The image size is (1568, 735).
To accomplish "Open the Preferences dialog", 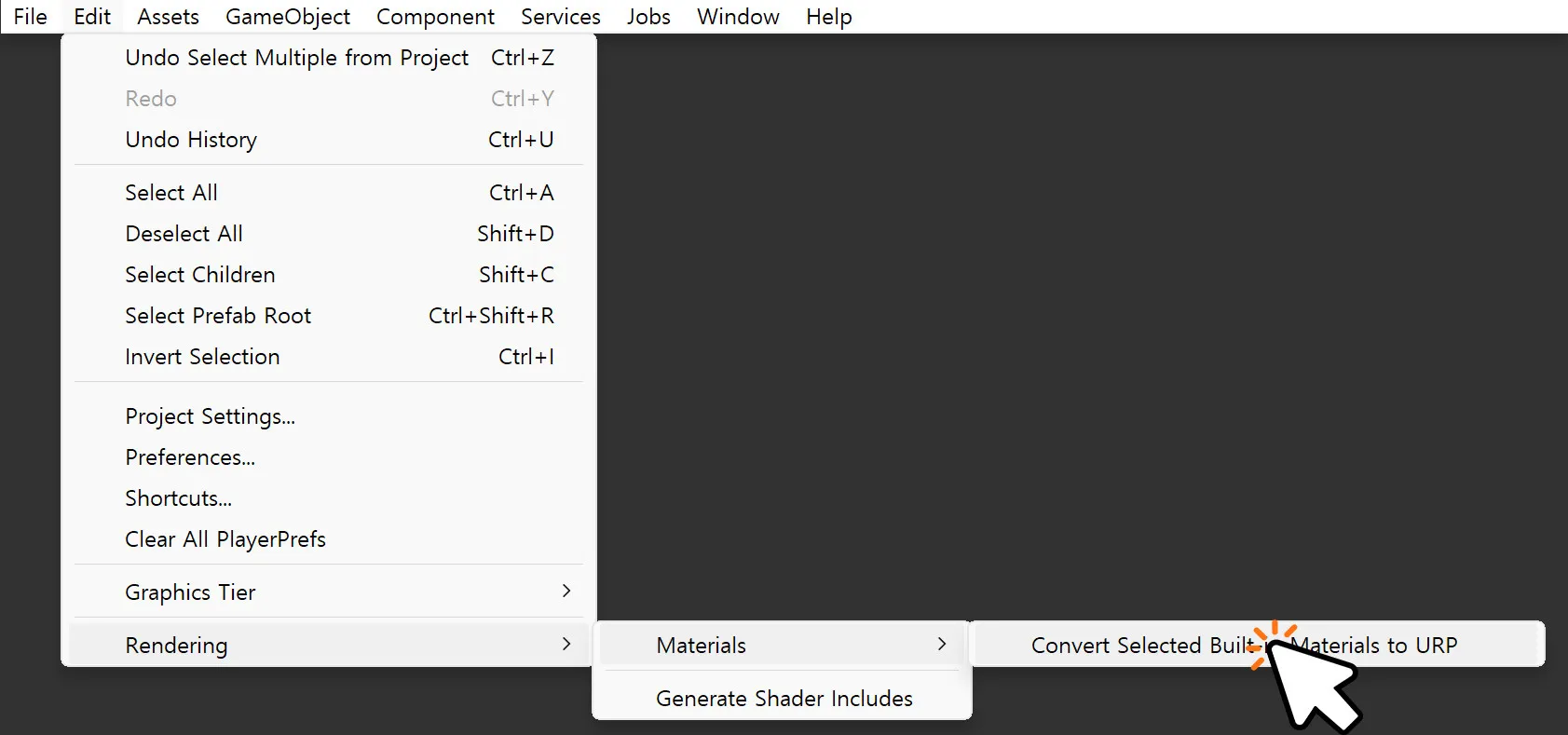I will [190, 456].
